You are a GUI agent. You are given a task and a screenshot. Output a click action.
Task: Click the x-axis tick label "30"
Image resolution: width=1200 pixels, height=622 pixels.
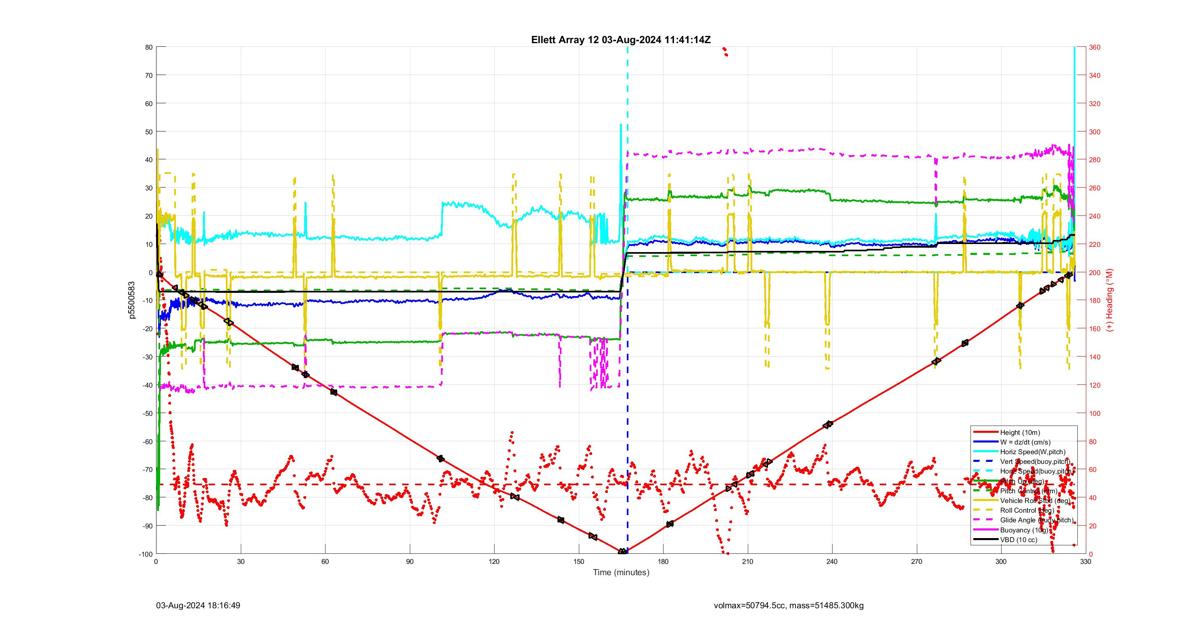pyautogui.click(x=241, y=562)
